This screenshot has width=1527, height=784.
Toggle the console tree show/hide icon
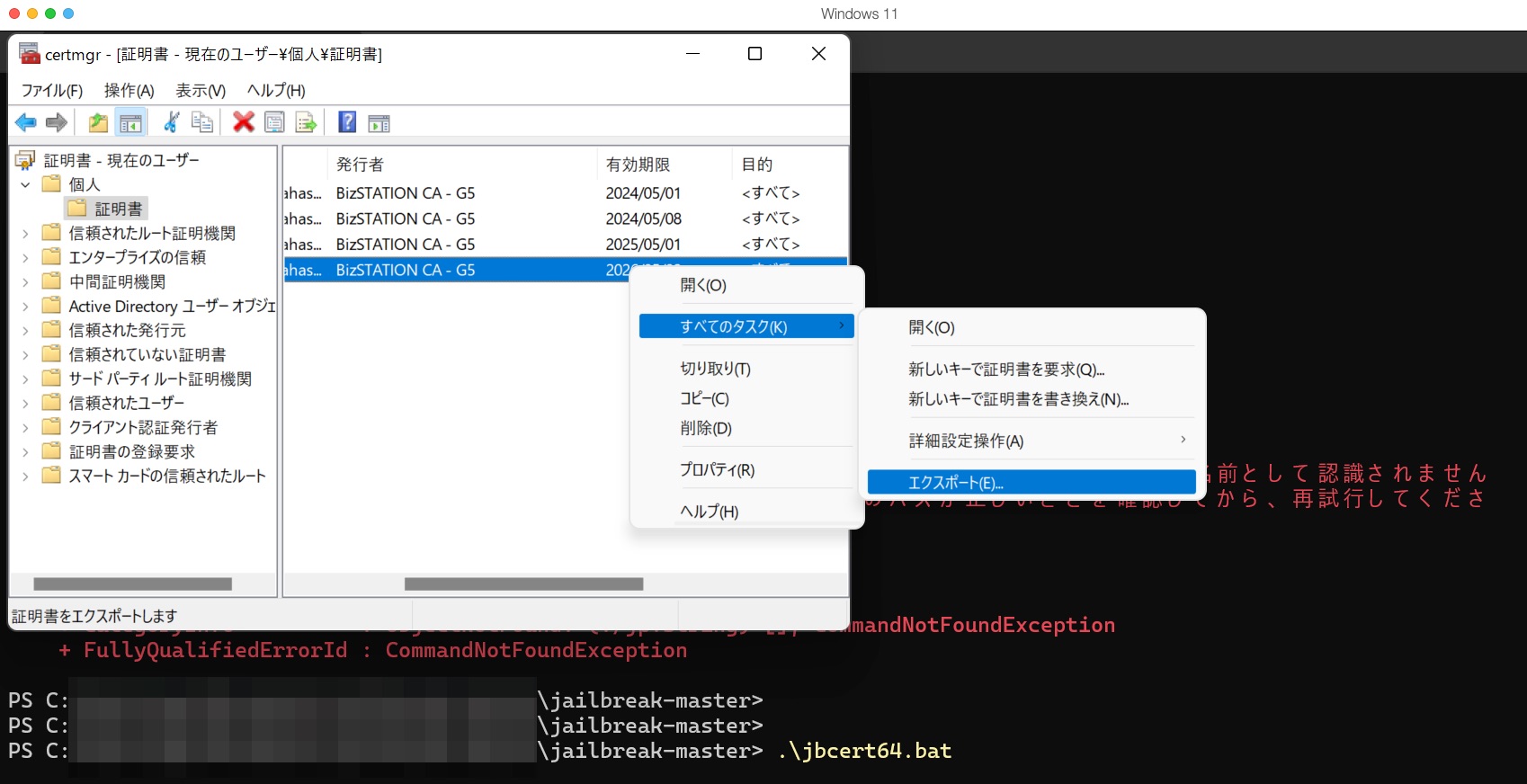point(130,122)
